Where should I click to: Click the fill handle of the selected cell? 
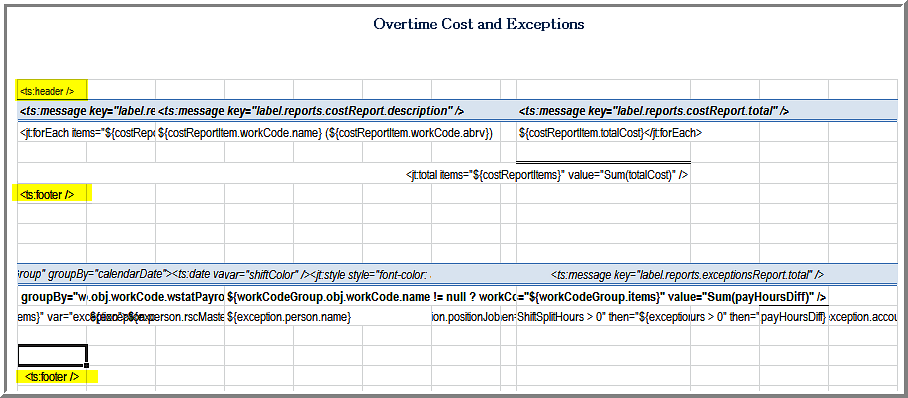(87, 366)
